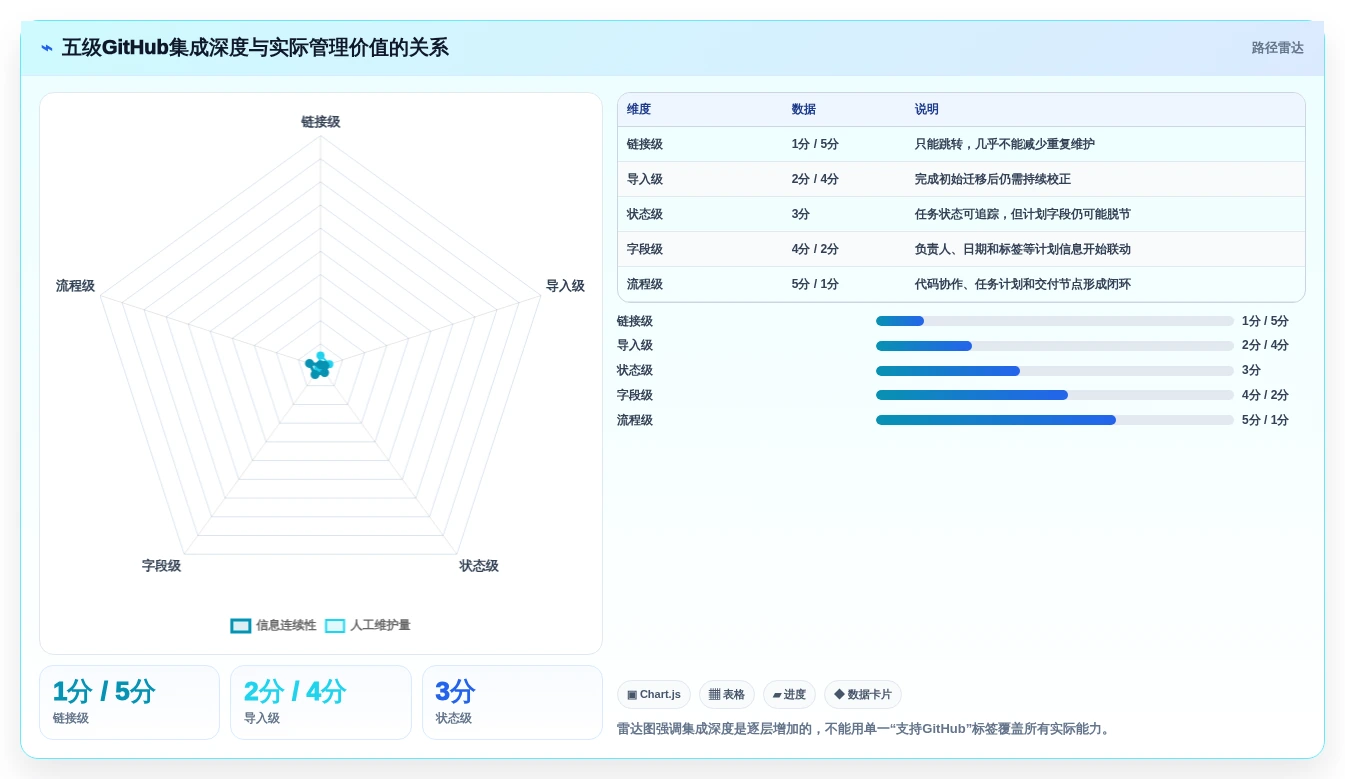Click table value 4分 / 2分
1345x779 pixels.
[815, 249]
